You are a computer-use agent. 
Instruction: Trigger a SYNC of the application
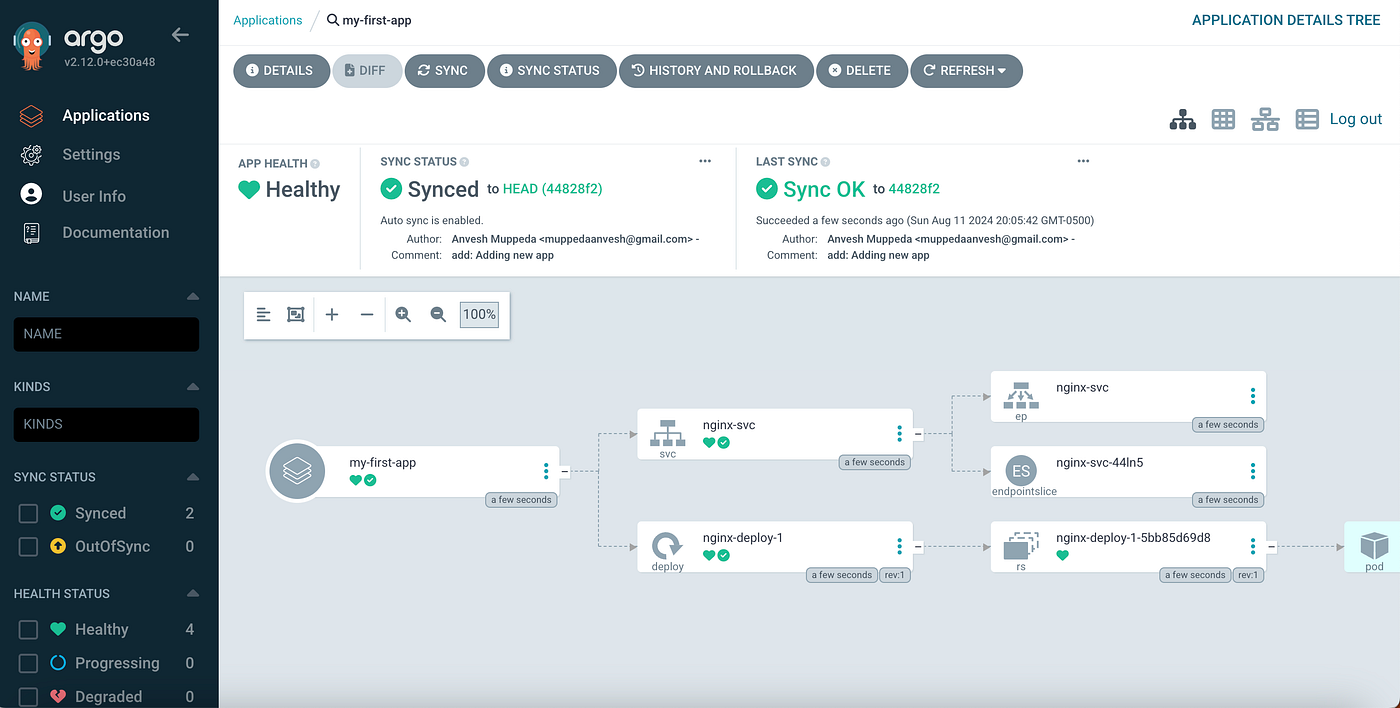(x=444, y=70)
